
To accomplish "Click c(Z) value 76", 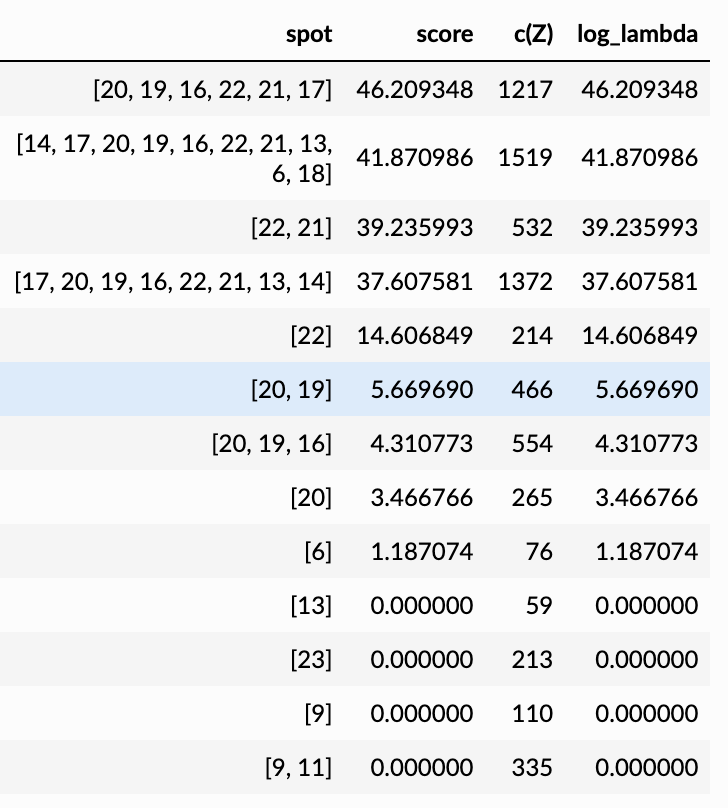I will (x=539, y=552).
